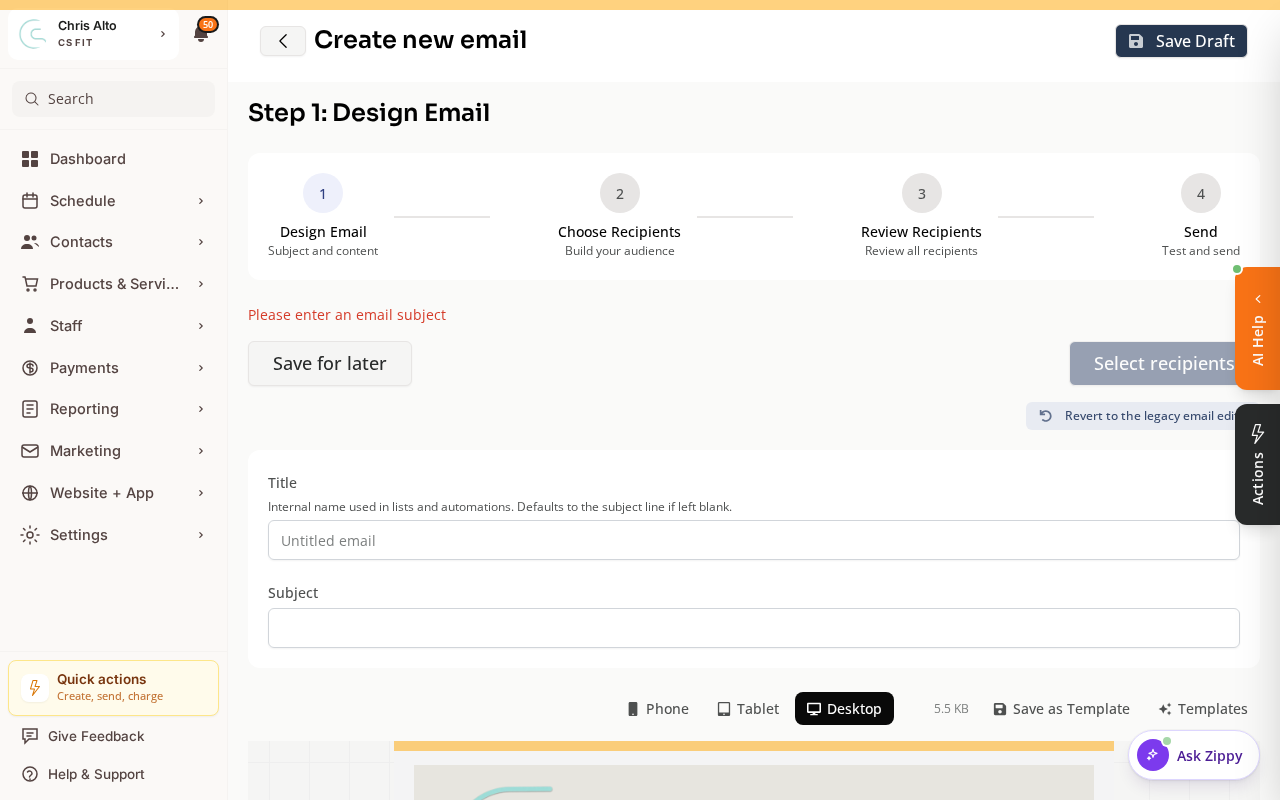Screen dimensions: 1280x800
Task: Click the Products & Services cart icon
Action: 30,284
